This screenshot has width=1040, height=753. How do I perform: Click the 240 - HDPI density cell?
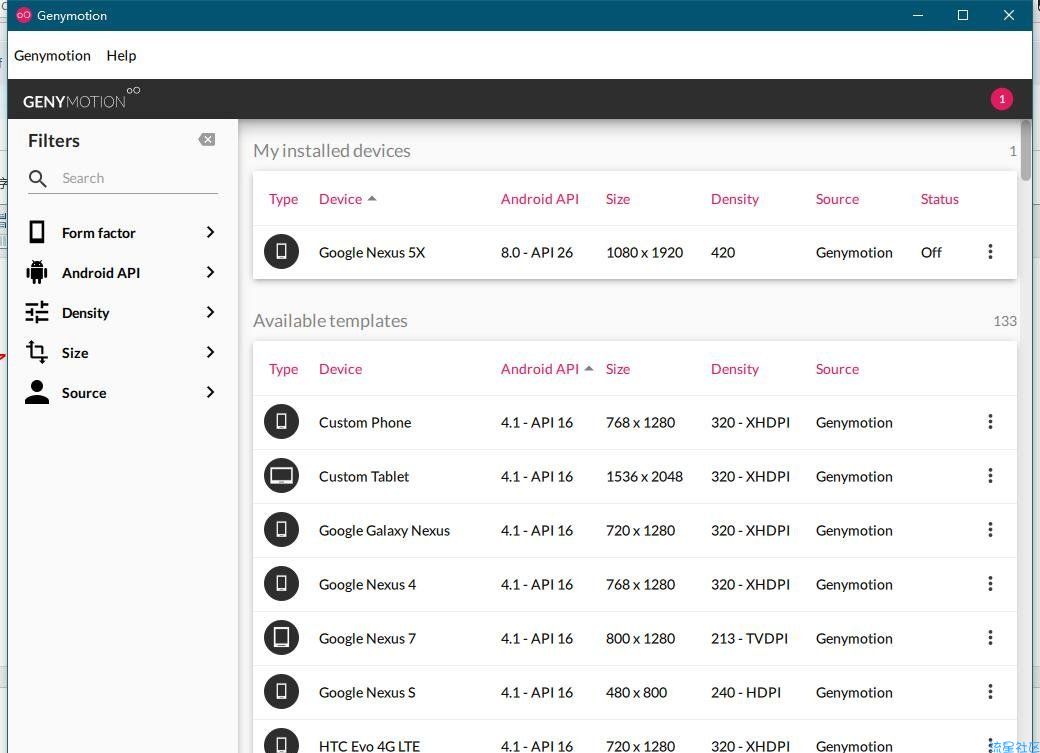(746, 692)
